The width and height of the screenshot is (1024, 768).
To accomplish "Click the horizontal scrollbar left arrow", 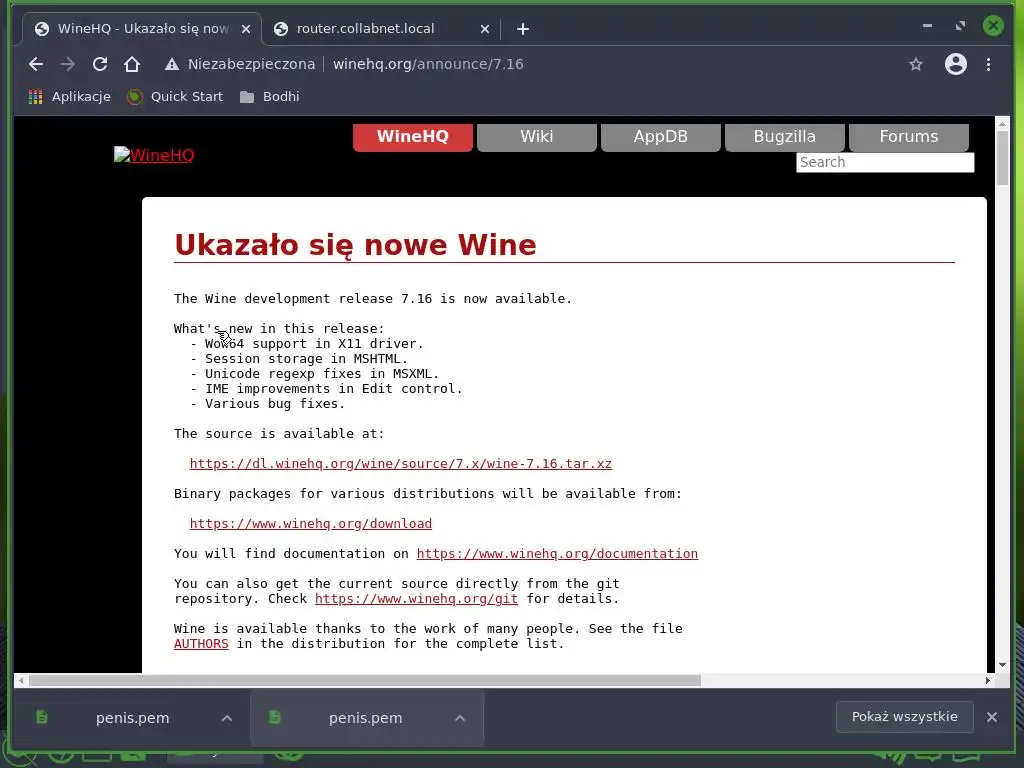I will click(21, 680).
